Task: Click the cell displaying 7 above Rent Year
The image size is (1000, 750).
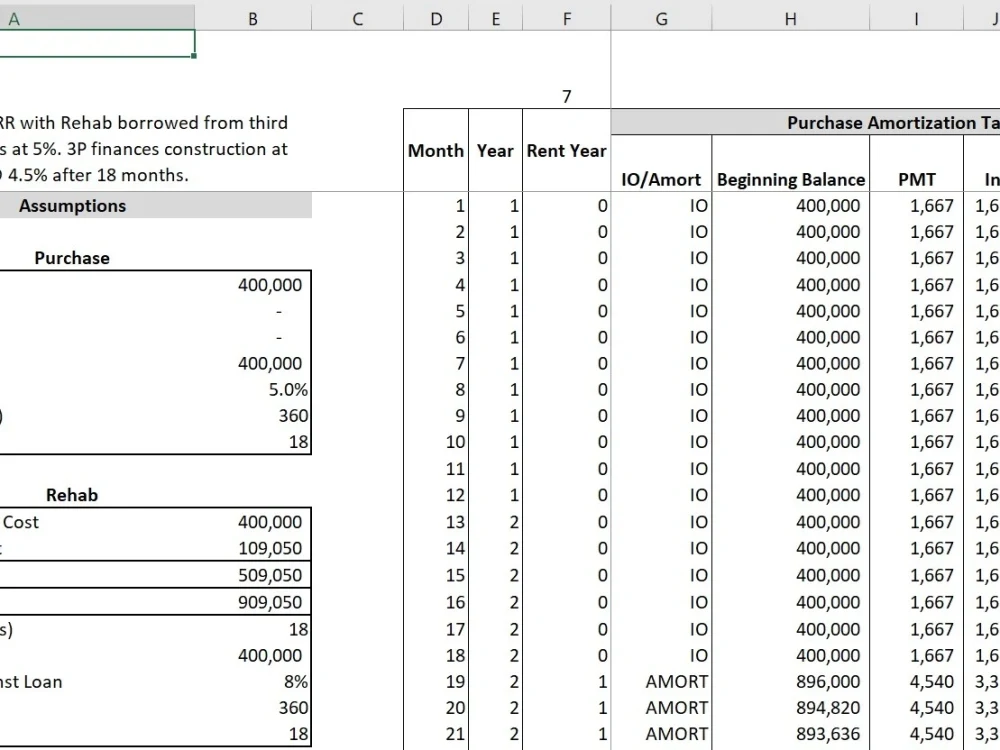Action: click(x=566, y=96)
